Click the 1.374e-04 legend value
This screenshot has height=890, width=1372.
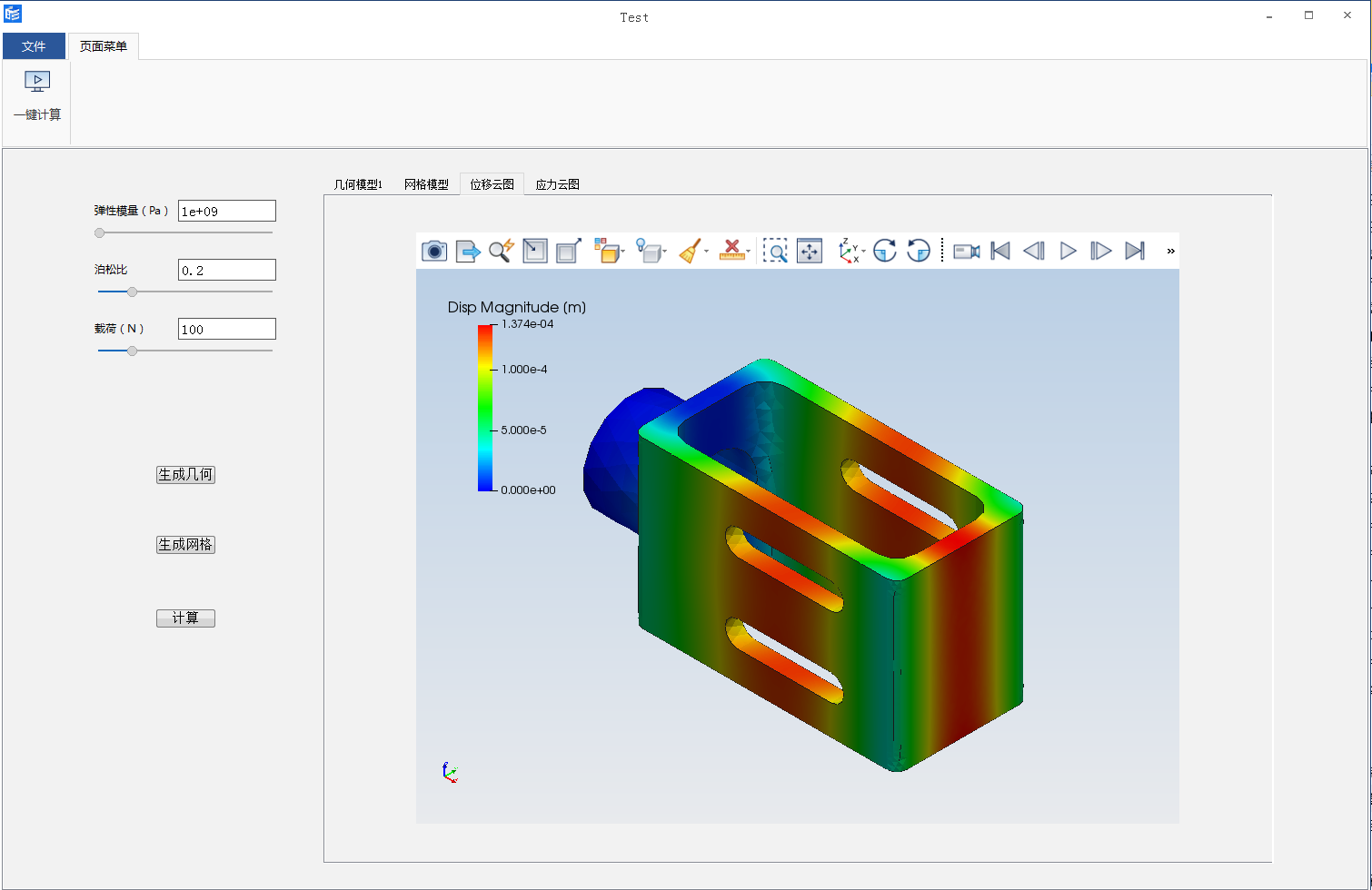(x=527, y=324)
